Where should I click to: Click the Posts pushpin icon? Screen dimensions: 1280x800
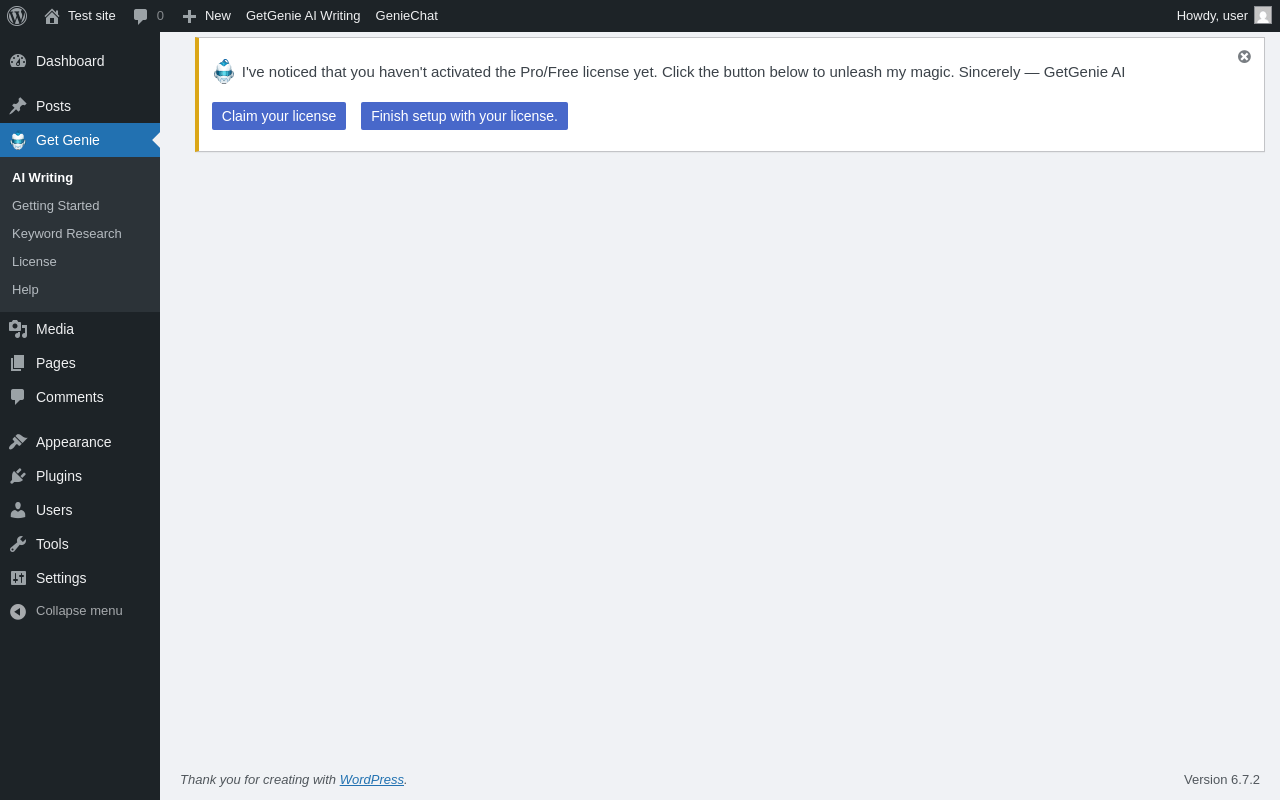click(18, 106)
